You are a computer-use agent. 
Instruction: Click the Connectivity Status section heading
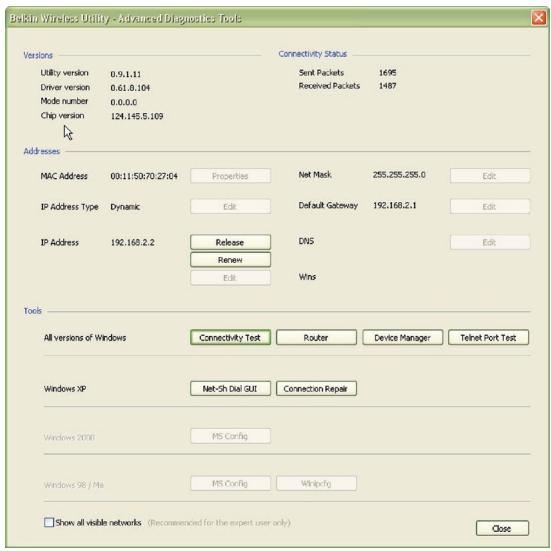[313, 54]
